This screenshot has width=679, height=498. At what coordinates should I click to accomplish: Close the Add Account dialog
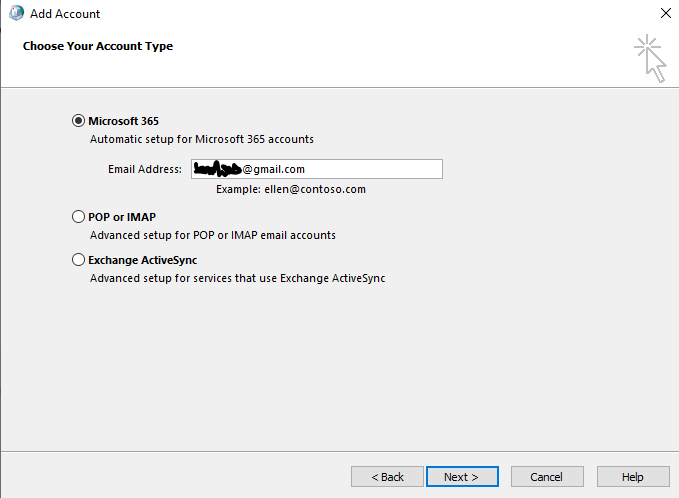666,13
